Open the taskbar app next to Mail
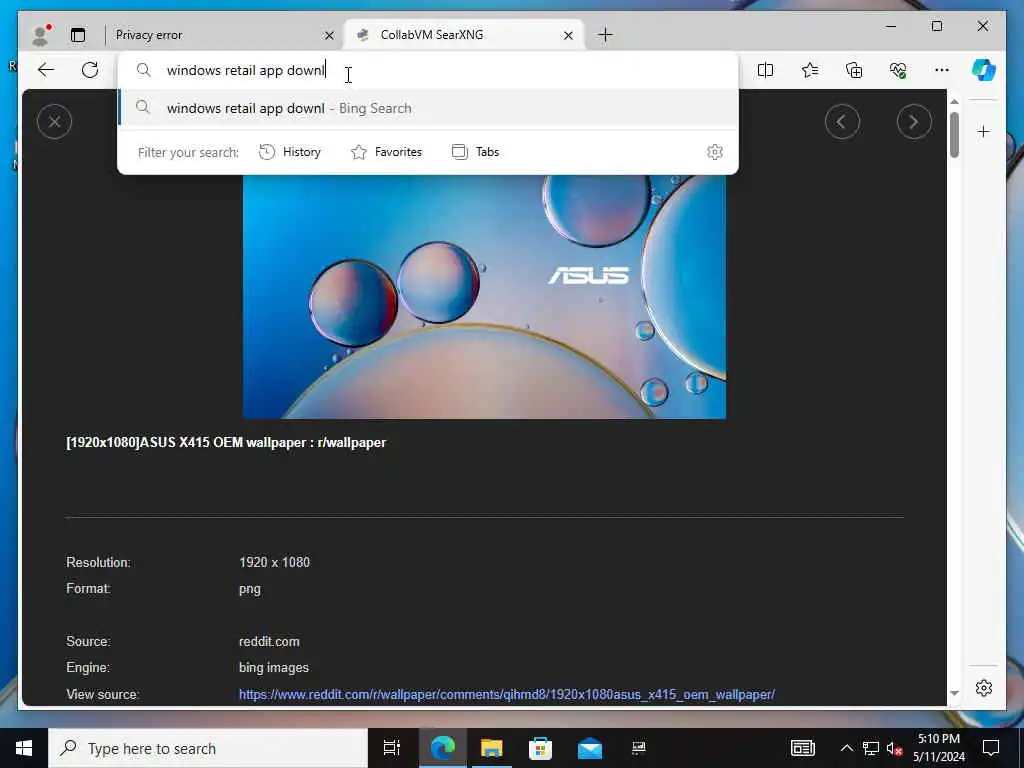Screen dimensions: 1024x768 point(639,748)
